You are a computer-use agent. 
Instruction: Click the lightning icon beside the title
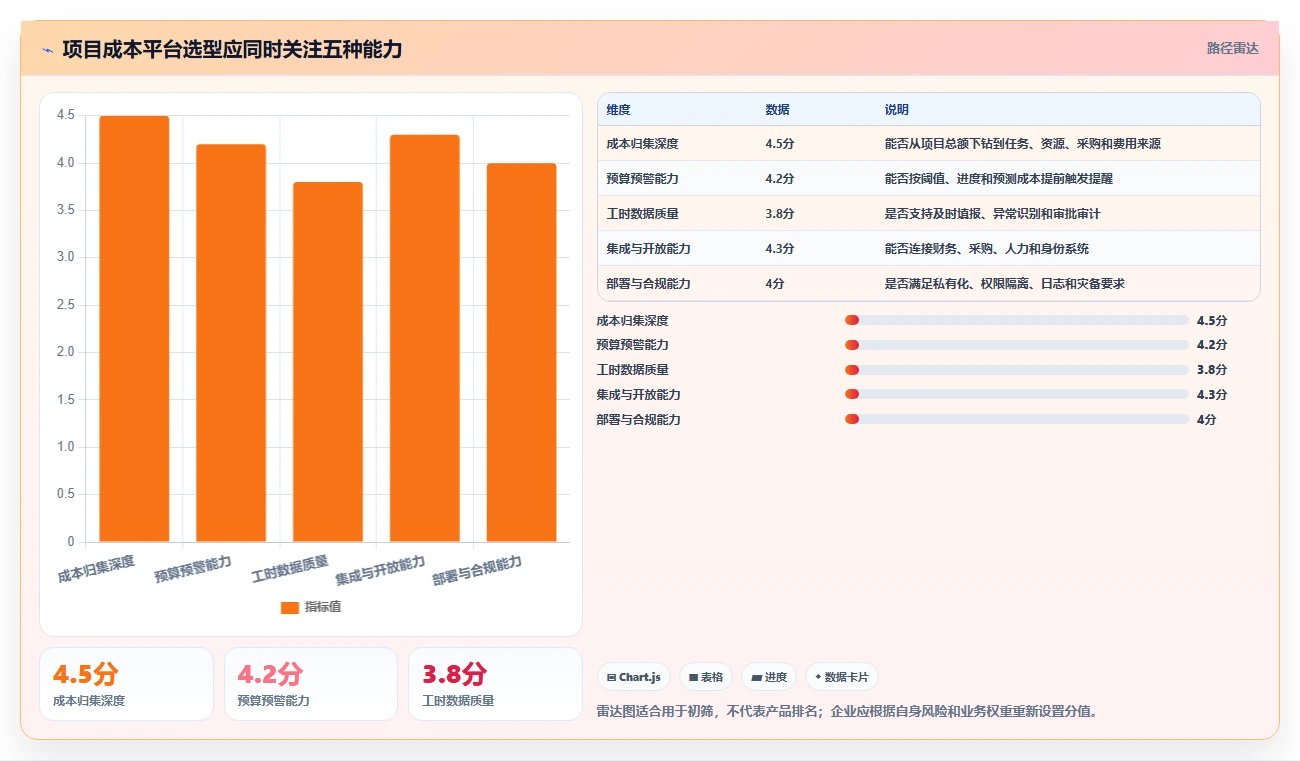(47, 49)
